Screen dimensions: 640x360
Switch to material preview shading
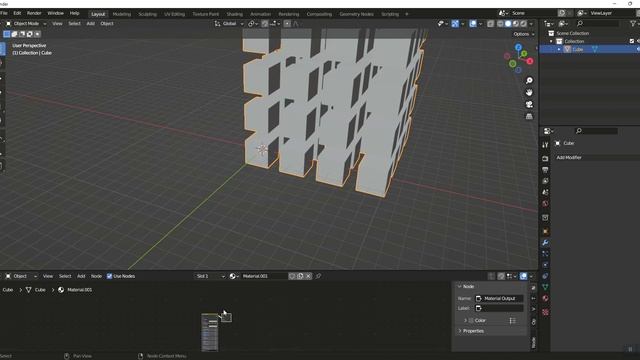(516, 24)
